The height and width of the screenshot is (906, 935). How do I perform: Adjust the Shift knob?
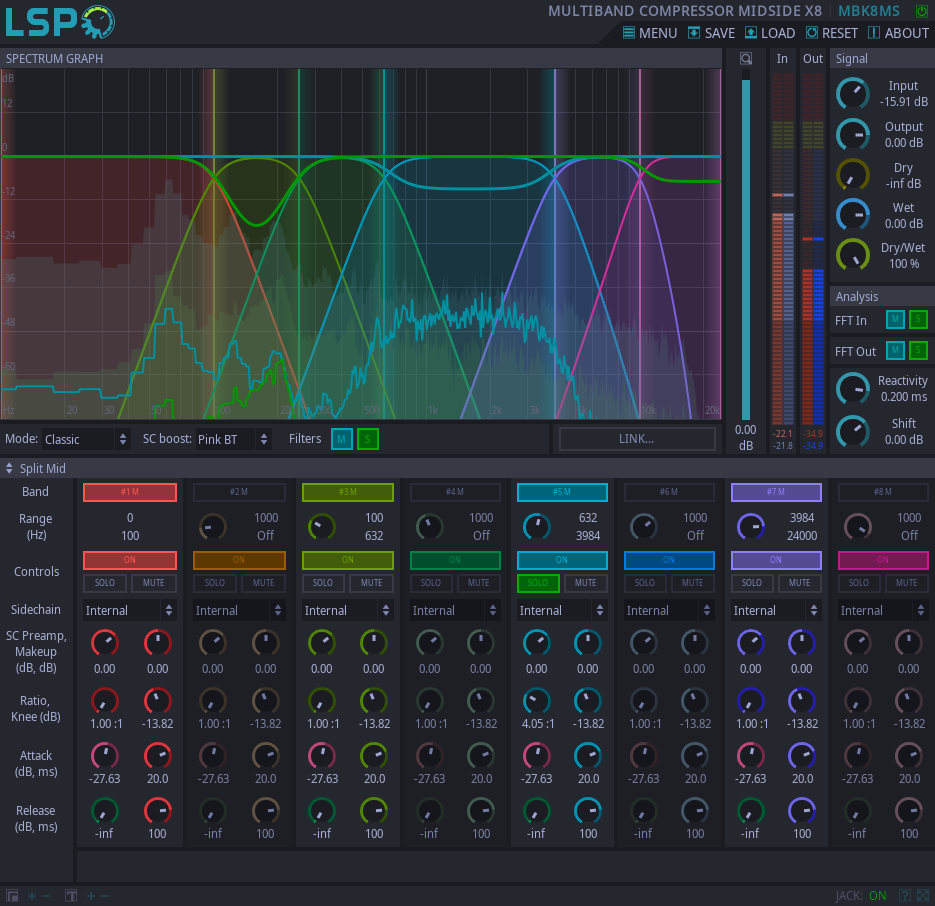pyautogui.click(x=853, y=431)
